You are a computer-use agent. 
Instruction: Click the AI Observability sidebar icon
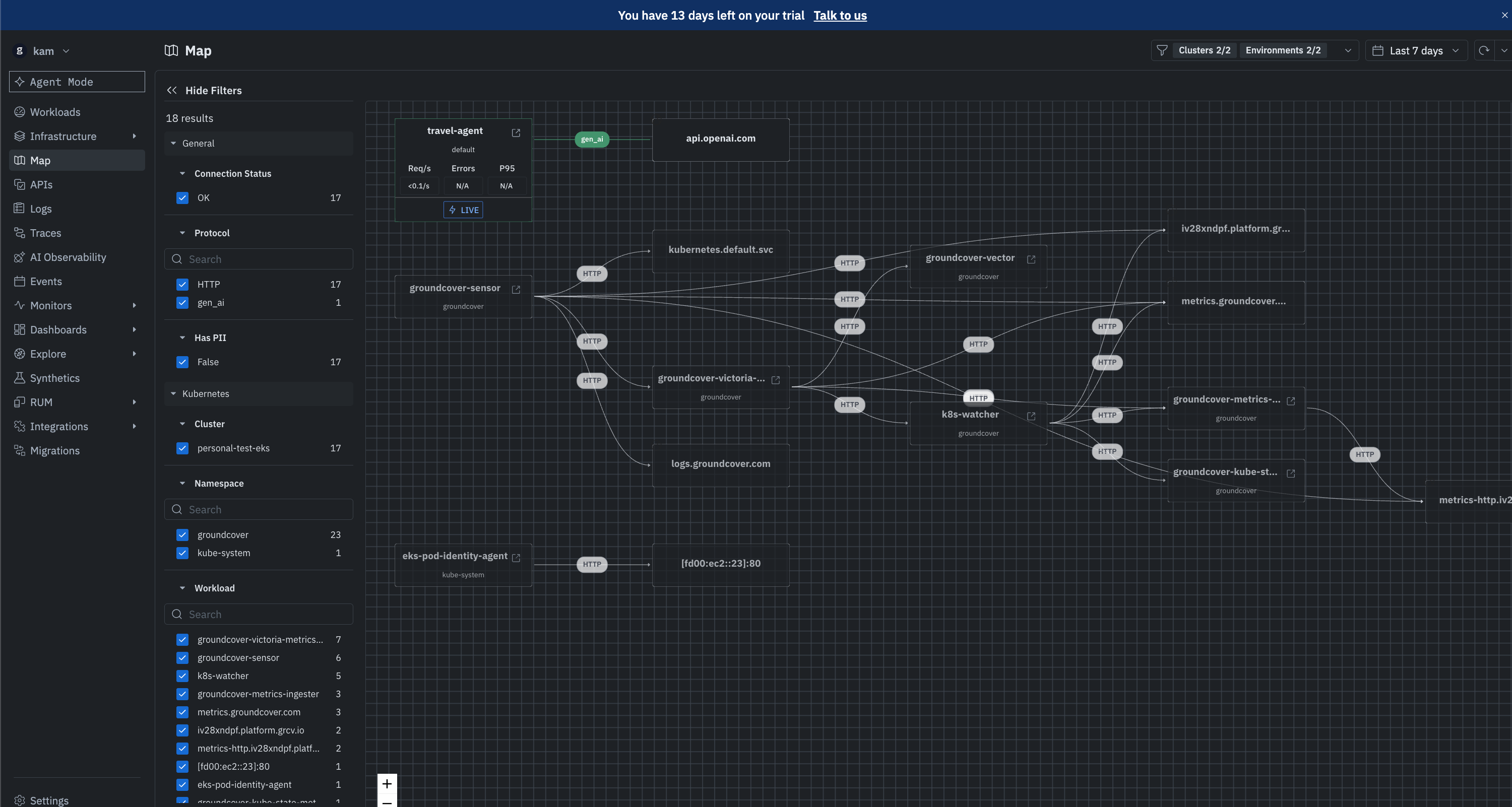click(x=19, y=257)
